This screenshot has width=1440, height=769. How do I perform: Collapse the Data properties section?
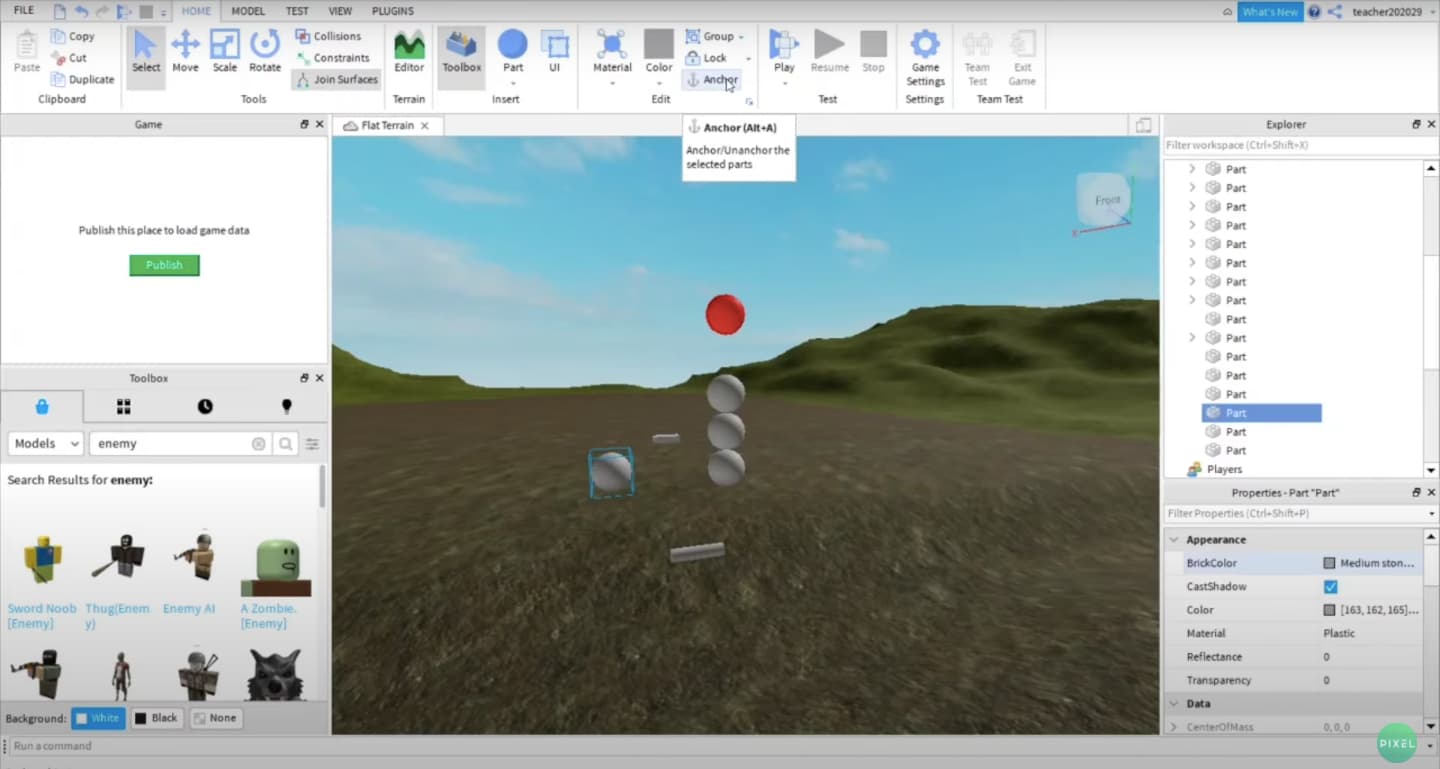(1175, 704)
